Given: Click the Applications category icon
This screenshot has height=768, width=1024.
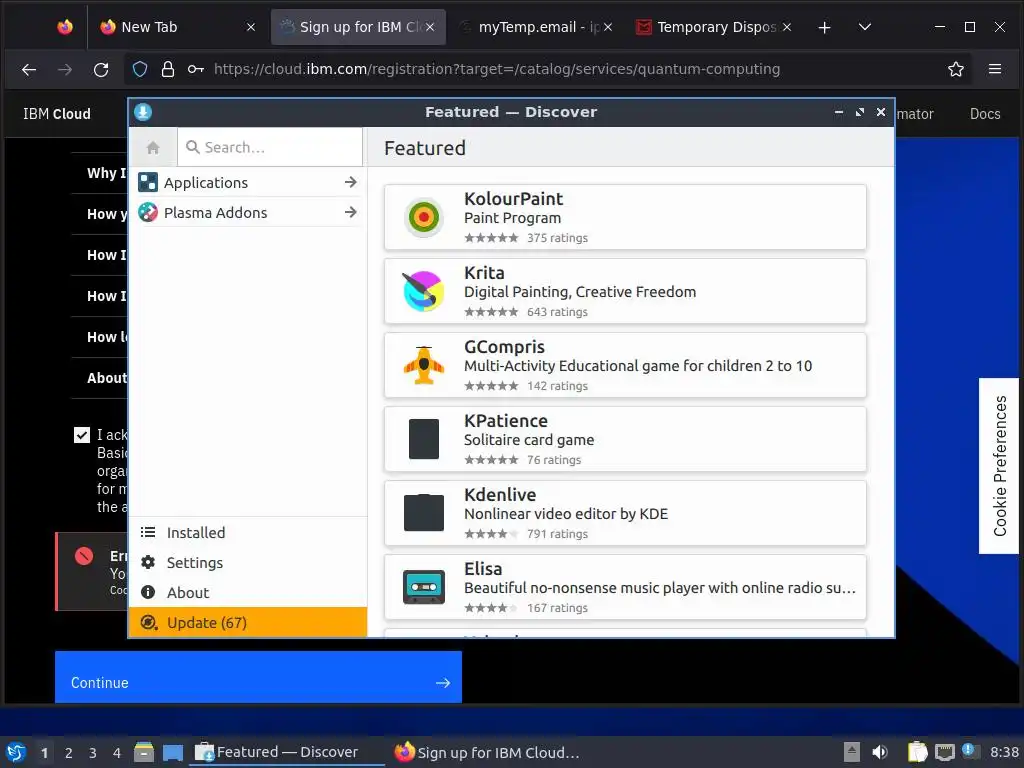Looking at the screenshot, I should tap(148, 182).
